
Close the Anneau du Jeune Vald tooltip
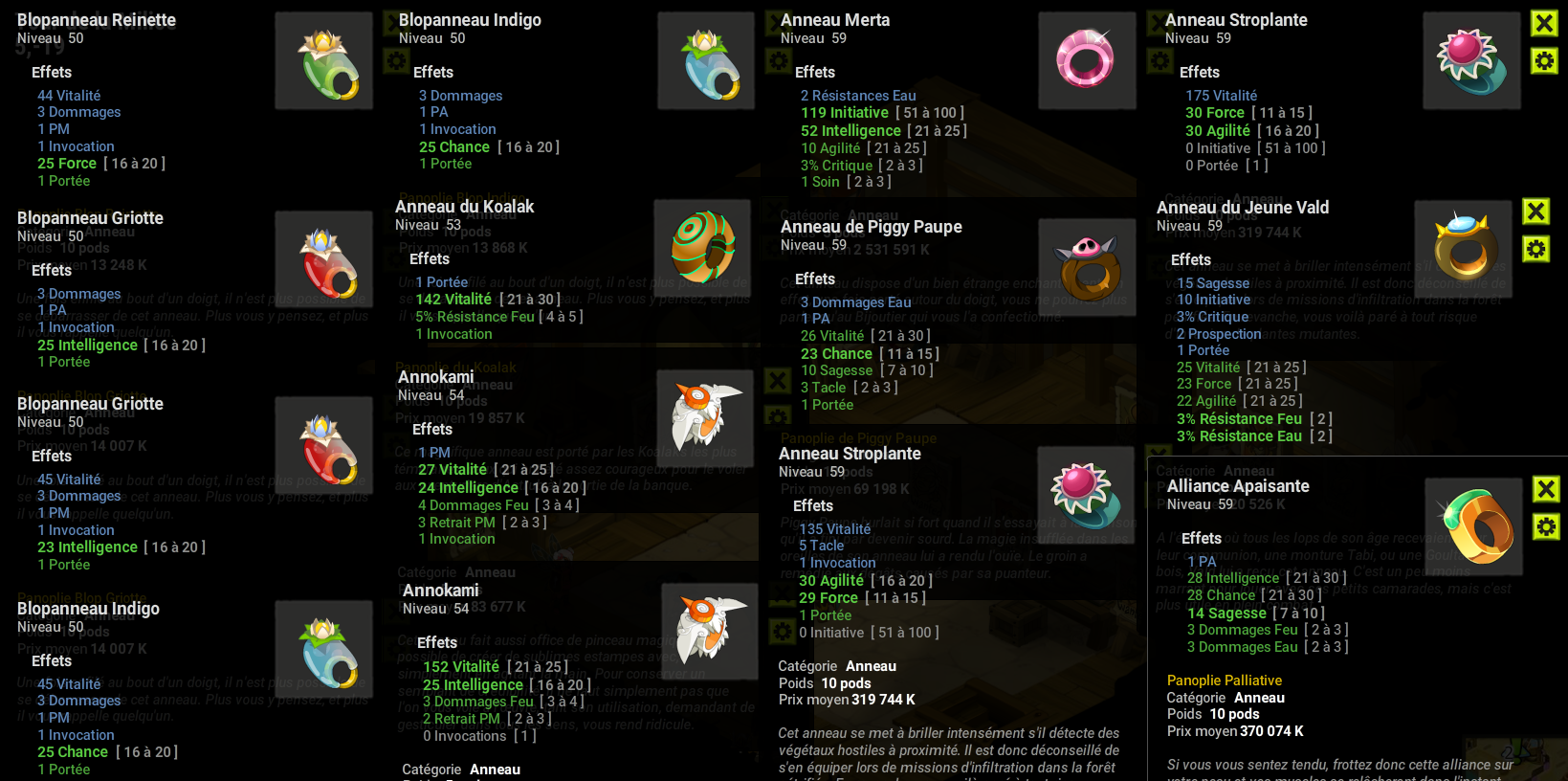pyautogui.click(x=1535, y=212)
